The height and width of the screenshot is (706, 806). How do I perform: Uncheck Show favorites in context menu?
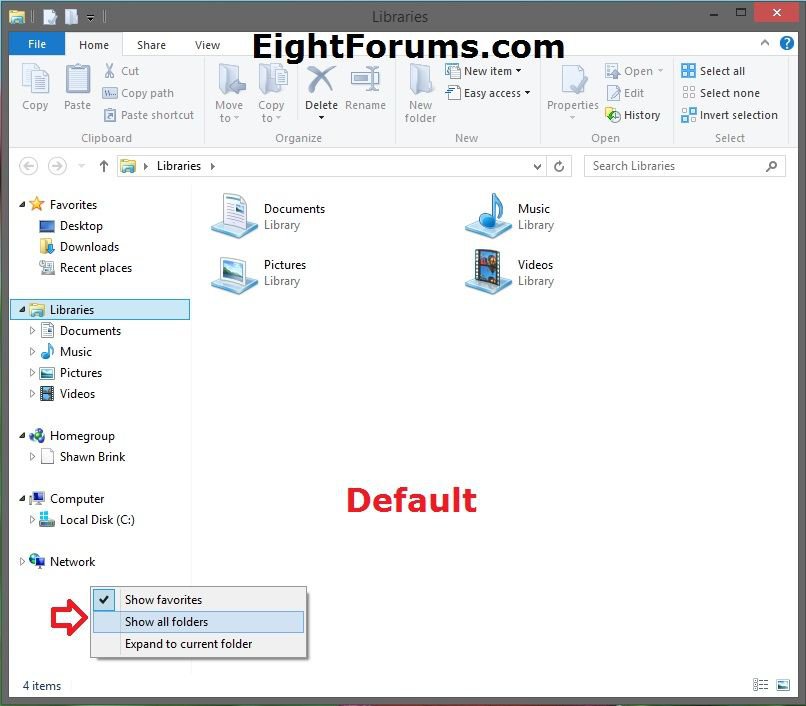click(x=163, y=600)
